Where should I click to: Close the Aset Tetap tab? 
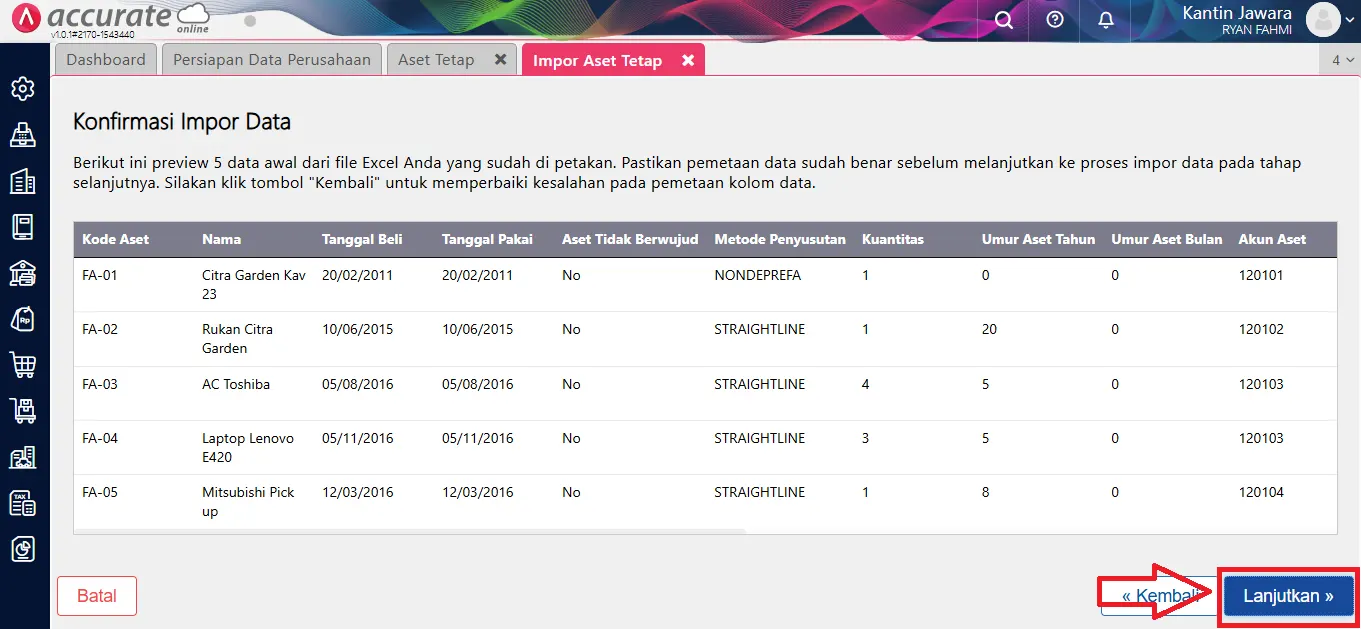tap(501, 59)
